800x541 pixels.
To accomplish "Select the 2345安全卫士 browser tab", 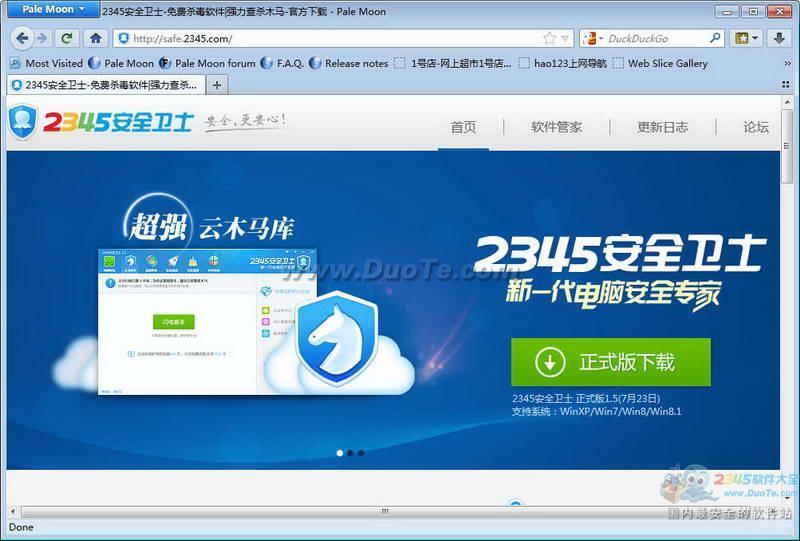I will pyautogui.click(x=106, y=85).
